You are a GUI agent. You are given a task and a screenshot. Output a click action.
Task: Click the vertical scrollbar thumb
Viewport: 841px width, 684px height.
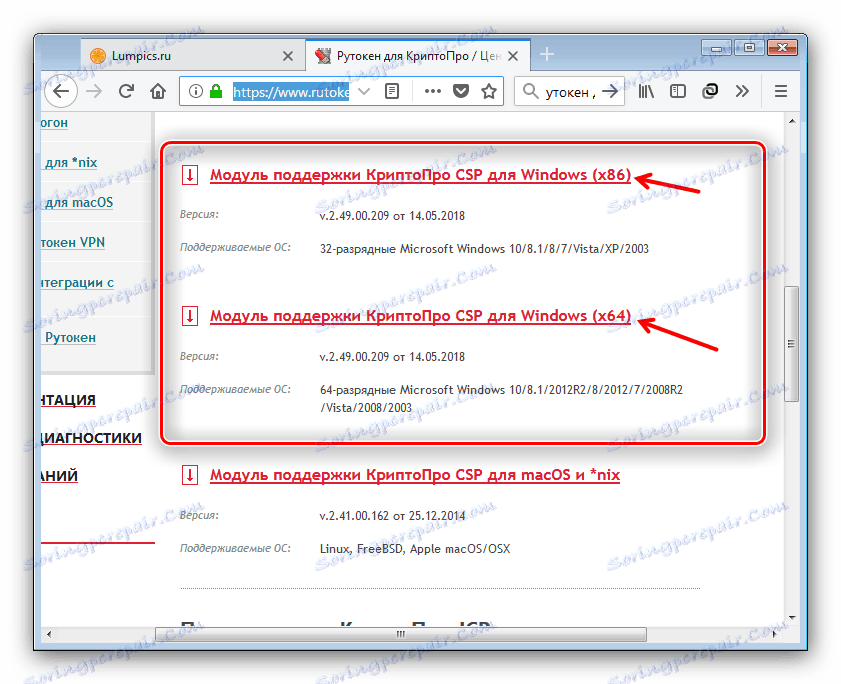point(791,343)
